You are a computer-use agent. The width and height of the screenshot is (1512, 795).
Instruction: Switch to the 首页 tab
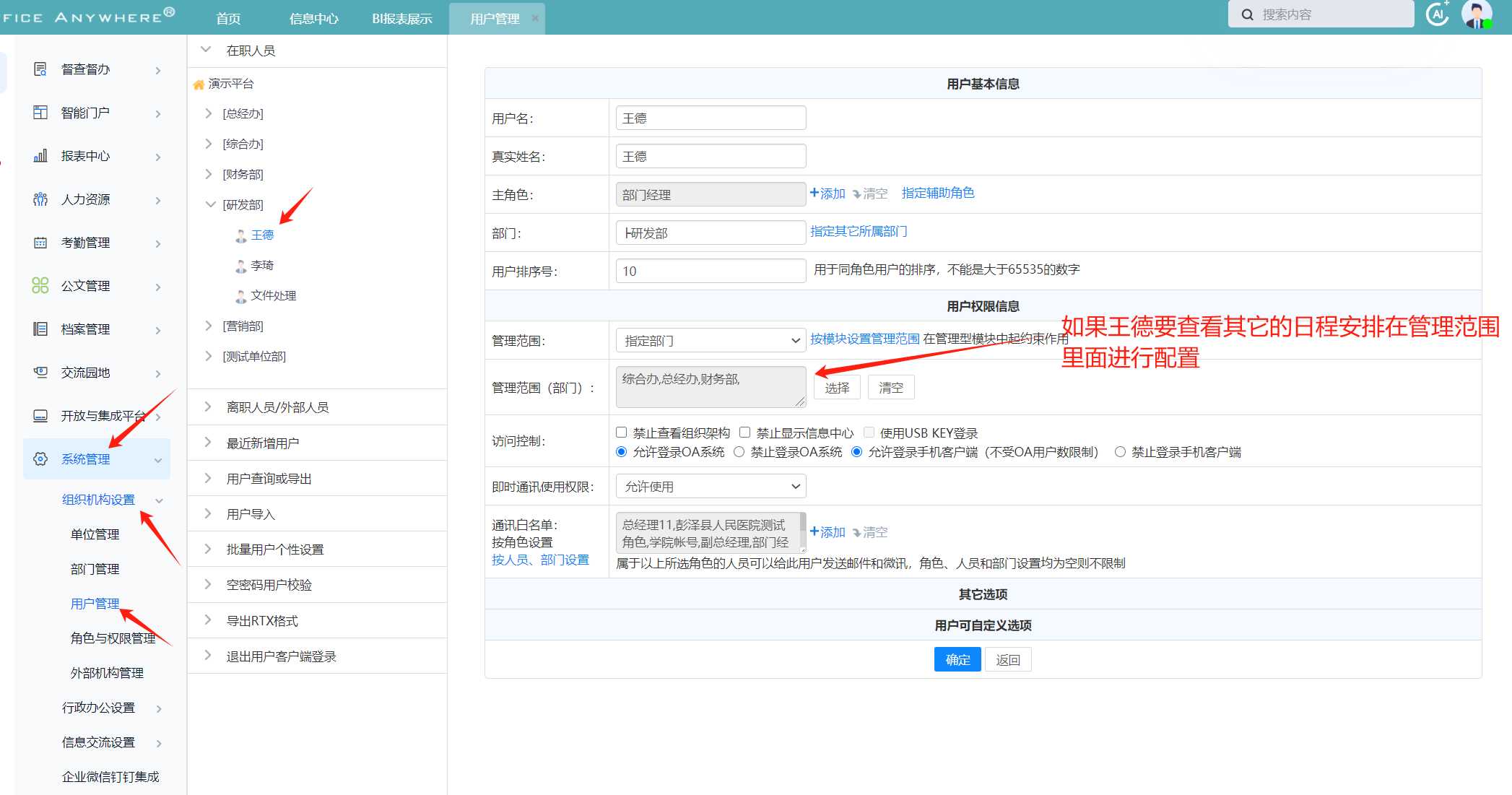(x=229, y=19)
